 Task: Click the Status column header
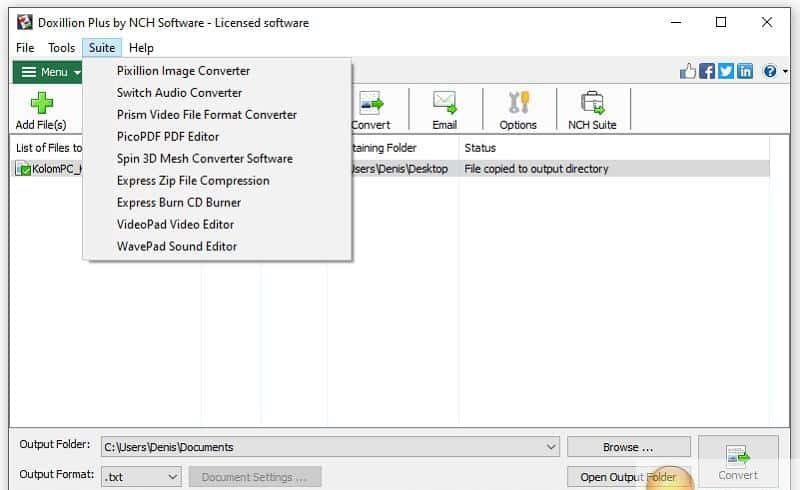[481, 148]
